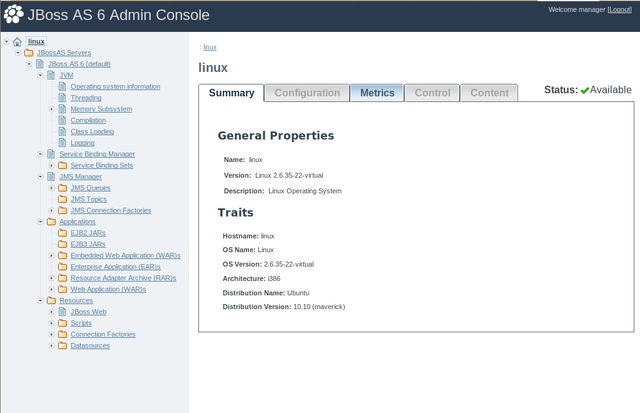Open the Class Loading link
The width and height of the screenshot is (640, 413).
click(92, 131)
